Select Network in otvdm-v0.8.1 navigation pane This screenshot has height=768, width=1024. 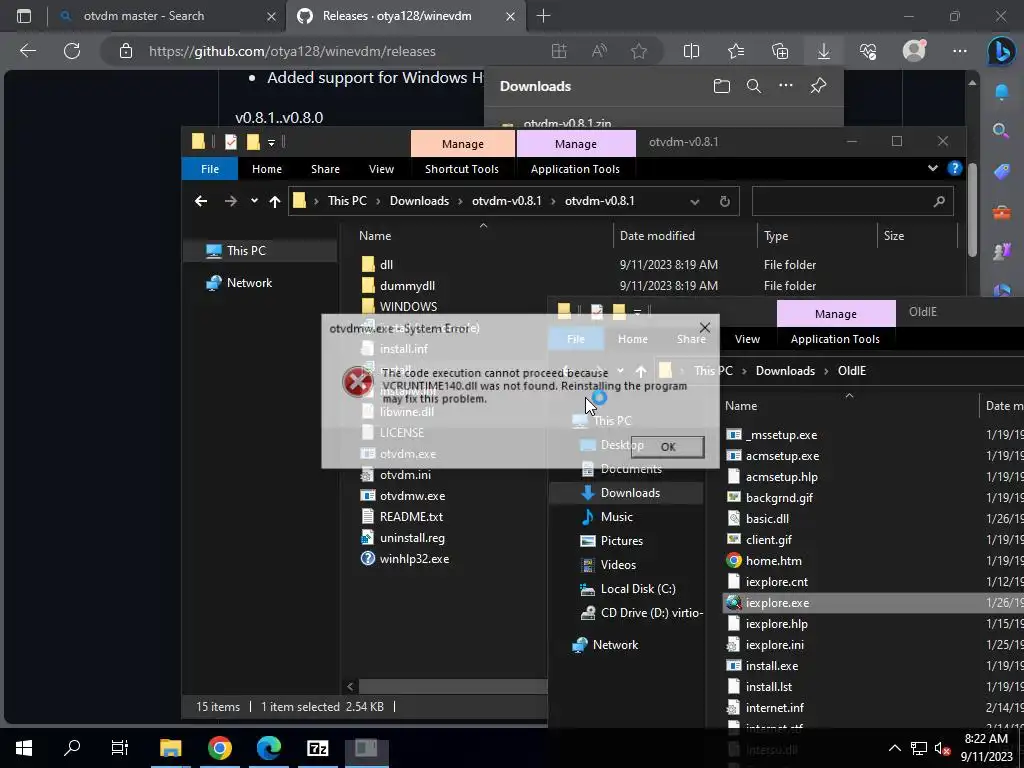pos(249,283)
